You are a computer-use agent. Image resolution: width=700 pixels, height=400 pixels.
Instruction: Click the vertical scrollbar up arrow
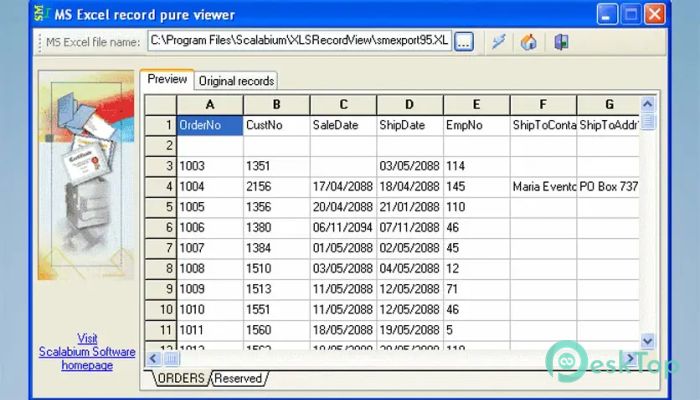(x=648, y=104)
